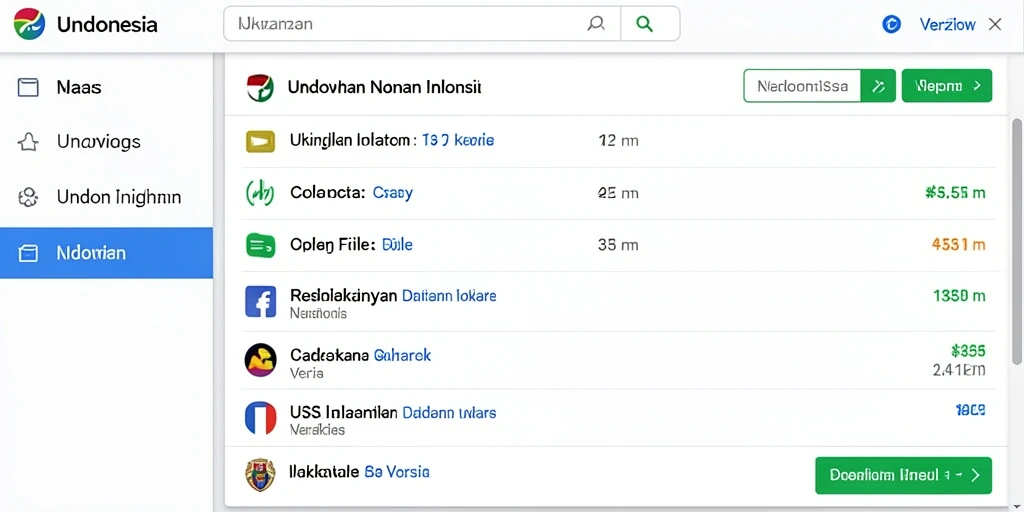Click the green $5,55 m amount
Viewport: 1024px width, 512px height.
tap(955, 193)
